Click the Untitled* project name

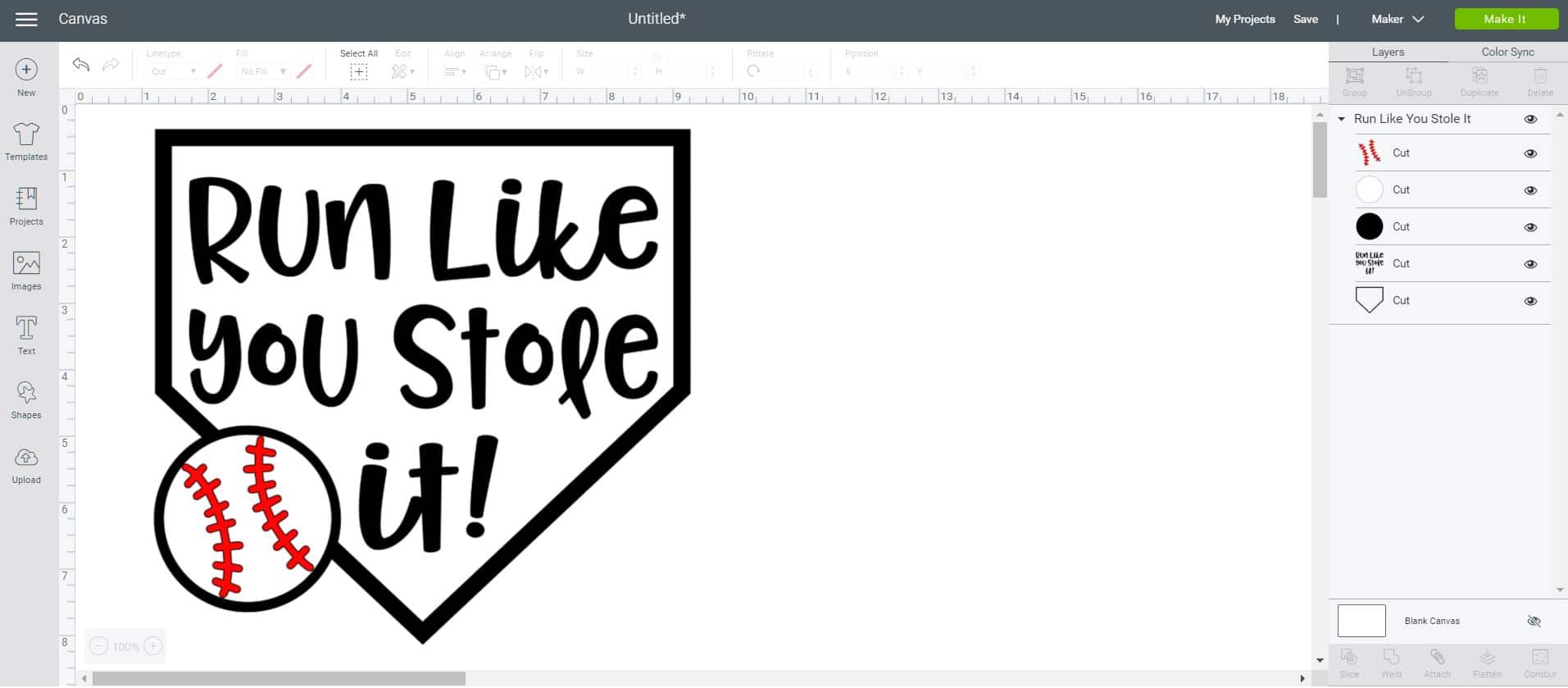click(657, 19)
